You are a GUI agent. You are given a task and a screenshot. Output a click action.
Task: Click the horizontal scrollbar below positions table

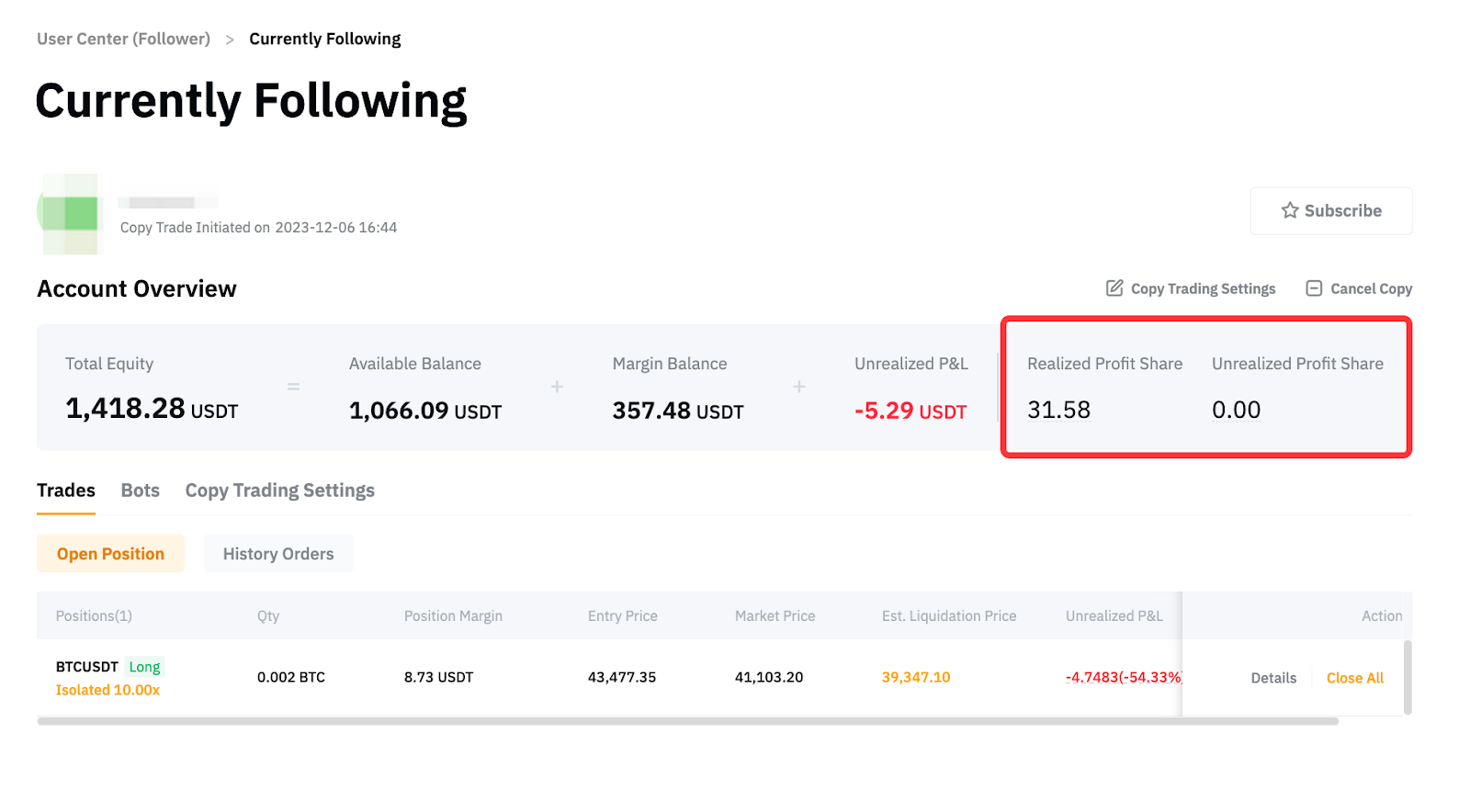coord(687,722)
